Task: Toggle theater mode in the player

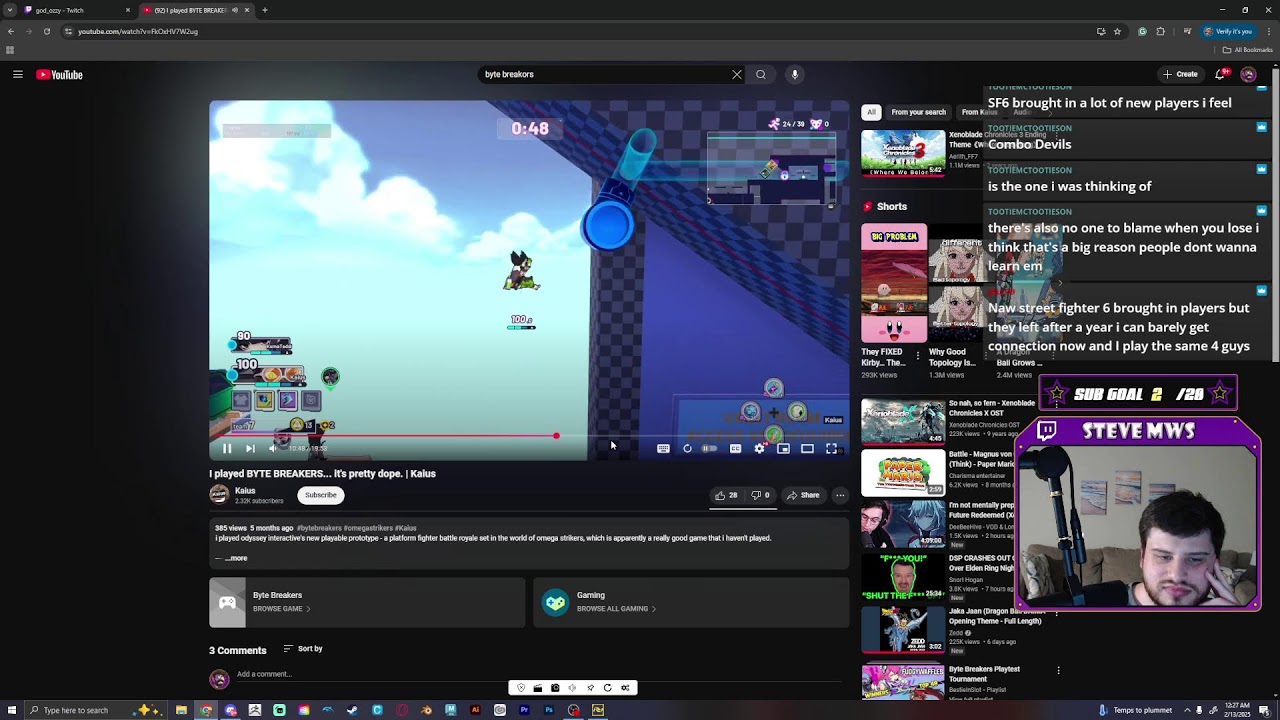Action: click(807, 449)
